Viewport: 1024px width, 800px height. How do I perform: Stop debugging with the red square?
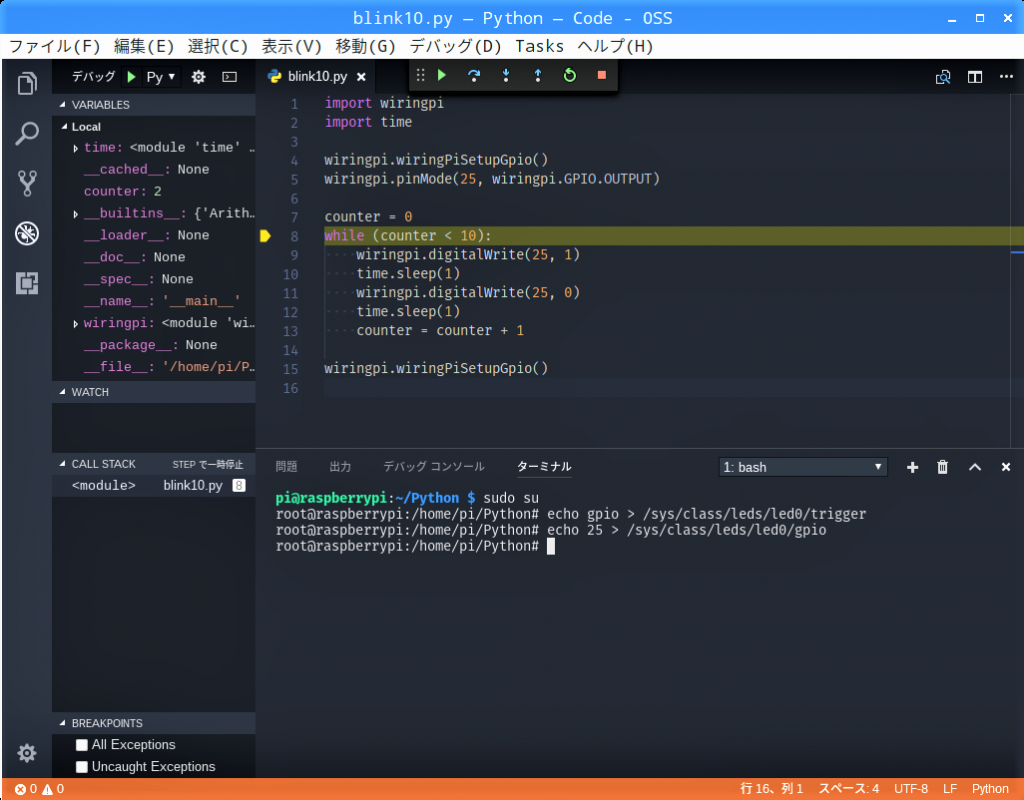(602, 75)
